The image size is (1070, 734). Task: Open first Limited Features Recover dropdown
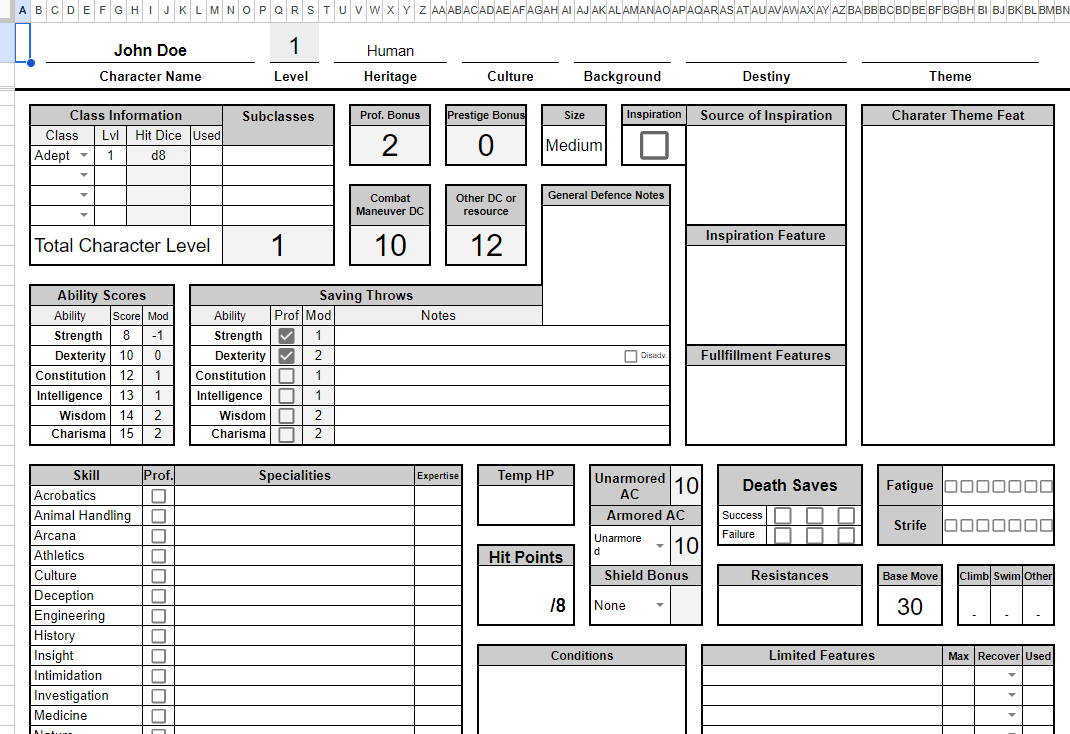(x=1011, y=676)
